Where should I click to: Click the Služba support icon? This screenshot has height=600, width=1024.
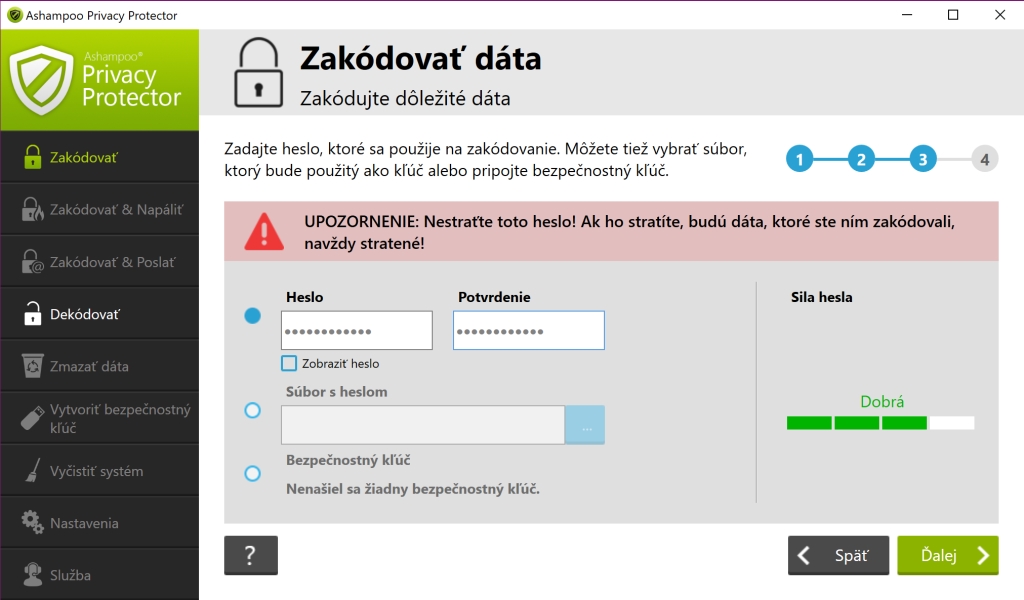click(x=32, y=575)
